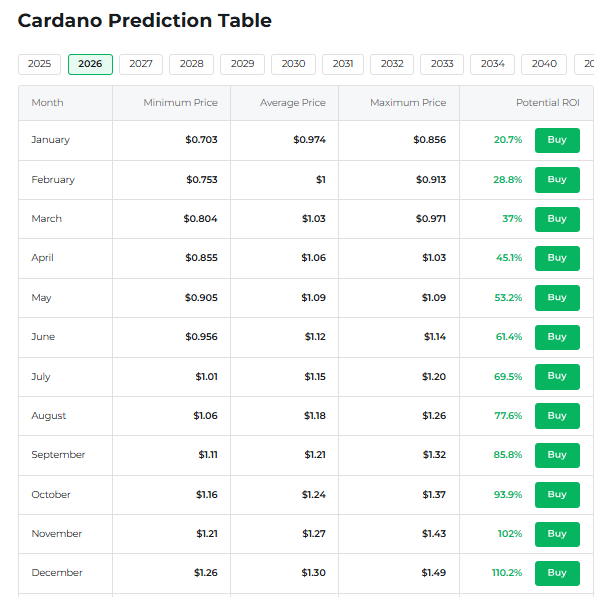Click the Buy button for February
Image resolution: width=610 pixels, height=597 pixels.
[557, 180]
